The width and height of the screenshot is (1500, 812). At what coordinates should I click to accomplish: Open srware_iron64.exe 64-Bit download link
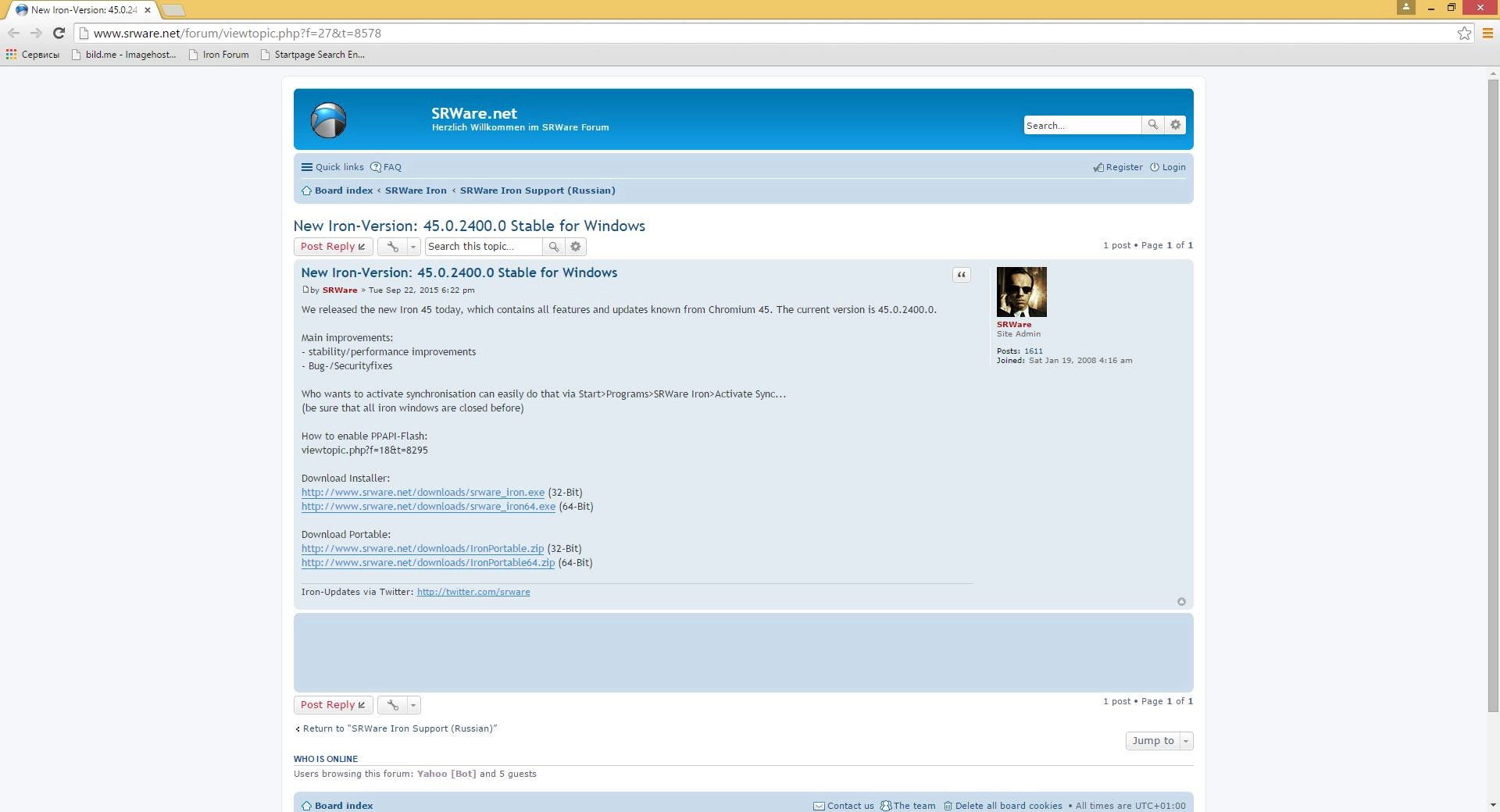pos(428,507)
